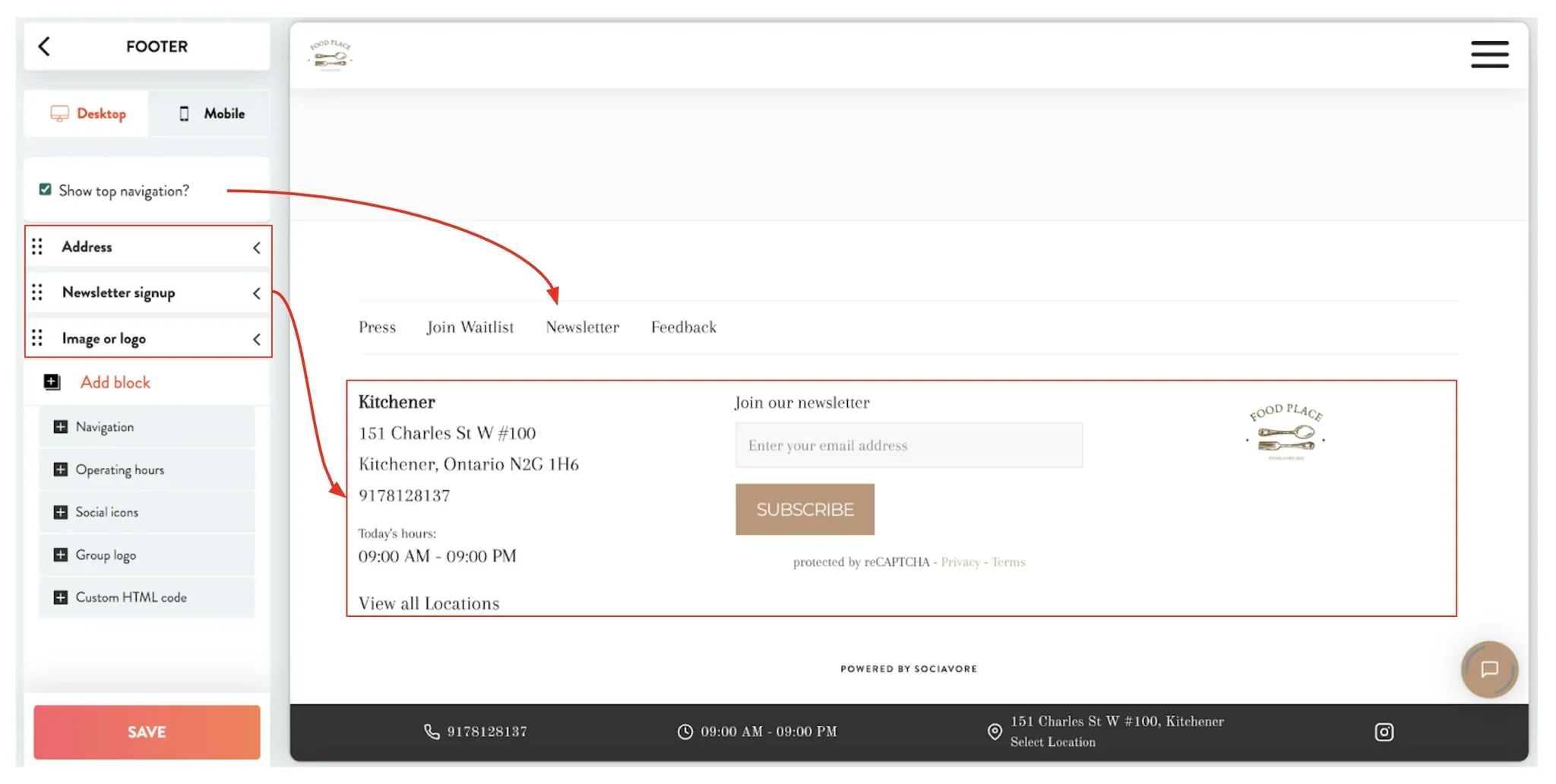Click Select Location in the bottom bar
1556x784 pixels.
[x=1053, y=742]
